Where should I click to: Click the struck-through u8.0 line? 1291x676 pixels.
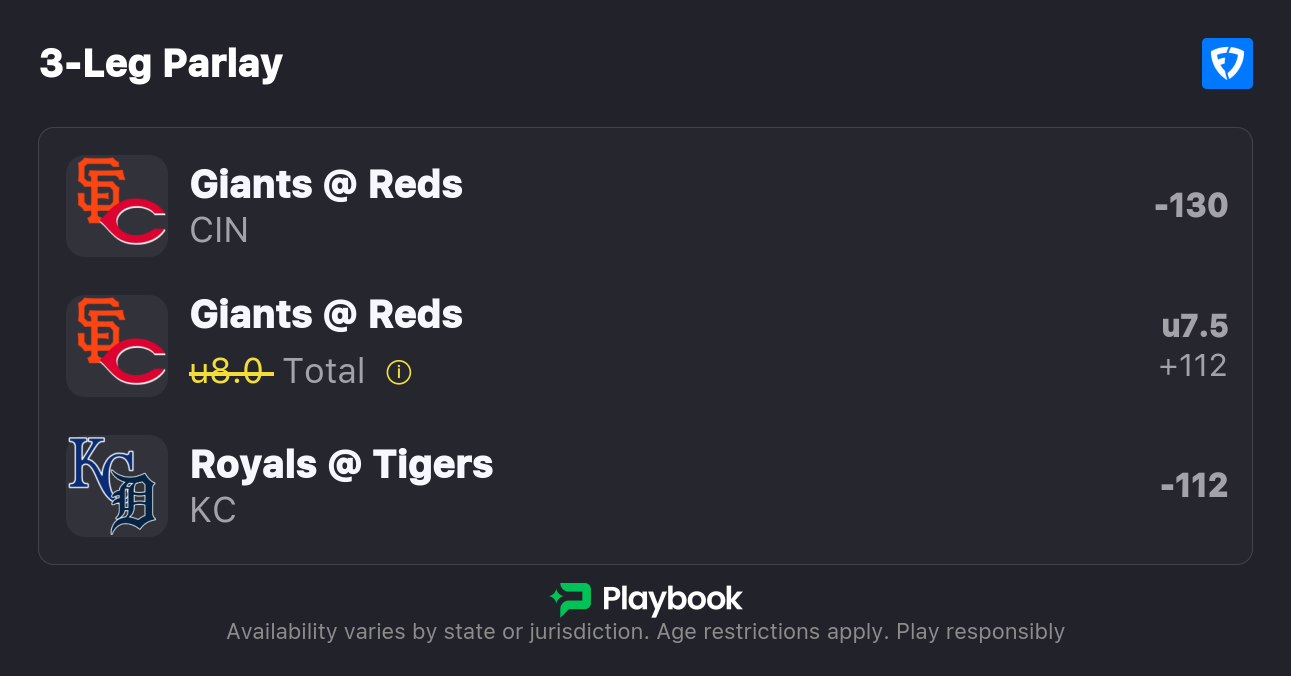click(231, 372)
